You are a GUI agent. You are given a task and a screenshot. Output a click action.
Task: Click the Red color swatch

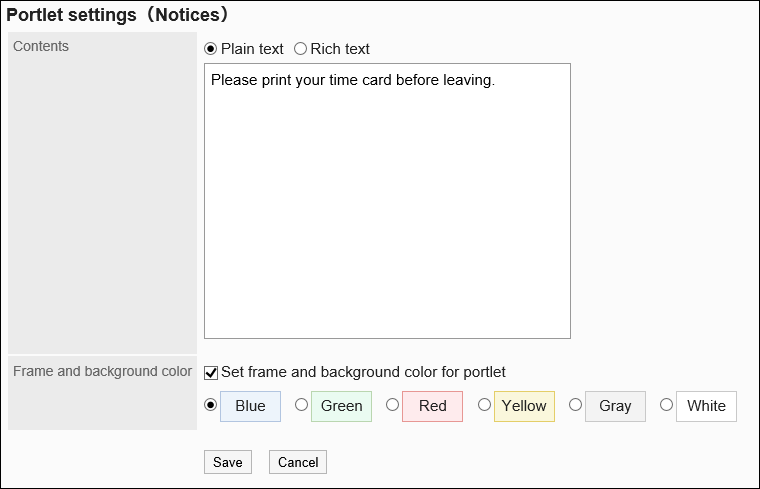click(432, 406)
